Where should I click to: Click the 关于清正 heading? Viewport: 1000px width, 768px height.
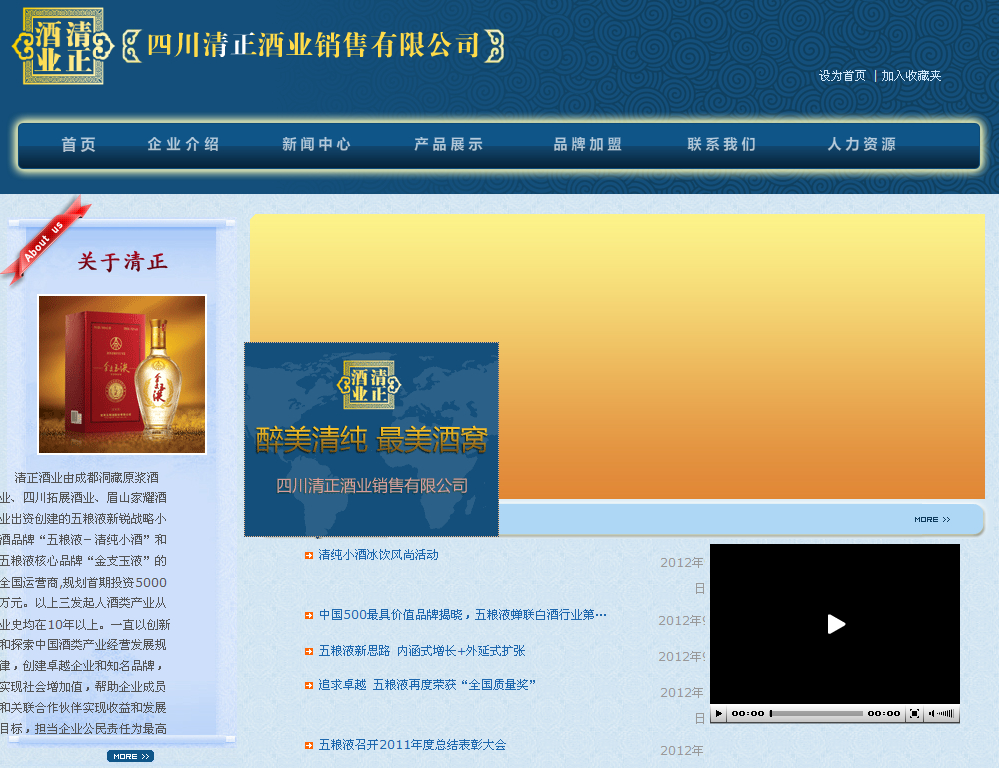(x=122, y=262)
